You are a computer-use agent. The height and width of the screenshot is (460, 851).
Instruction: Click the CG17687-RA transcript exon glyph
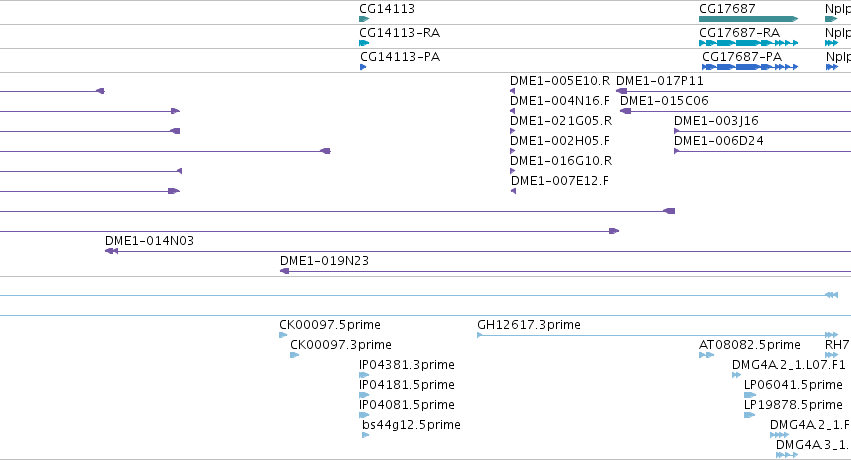748,43
